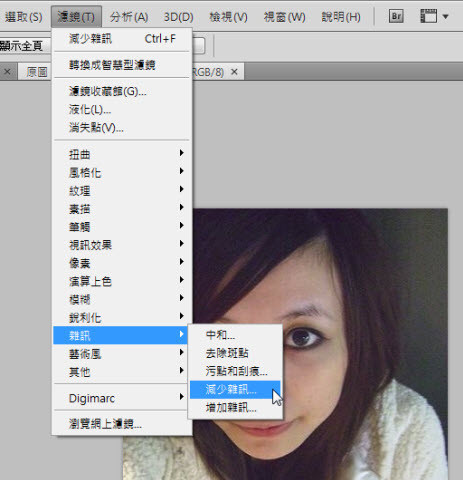Open the 分析(A) menu

(129, 17)
